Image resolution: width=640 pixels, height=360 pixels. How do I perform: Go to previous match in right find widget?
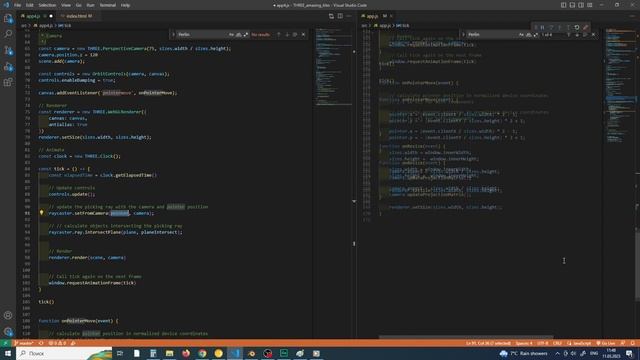(569, 35)
